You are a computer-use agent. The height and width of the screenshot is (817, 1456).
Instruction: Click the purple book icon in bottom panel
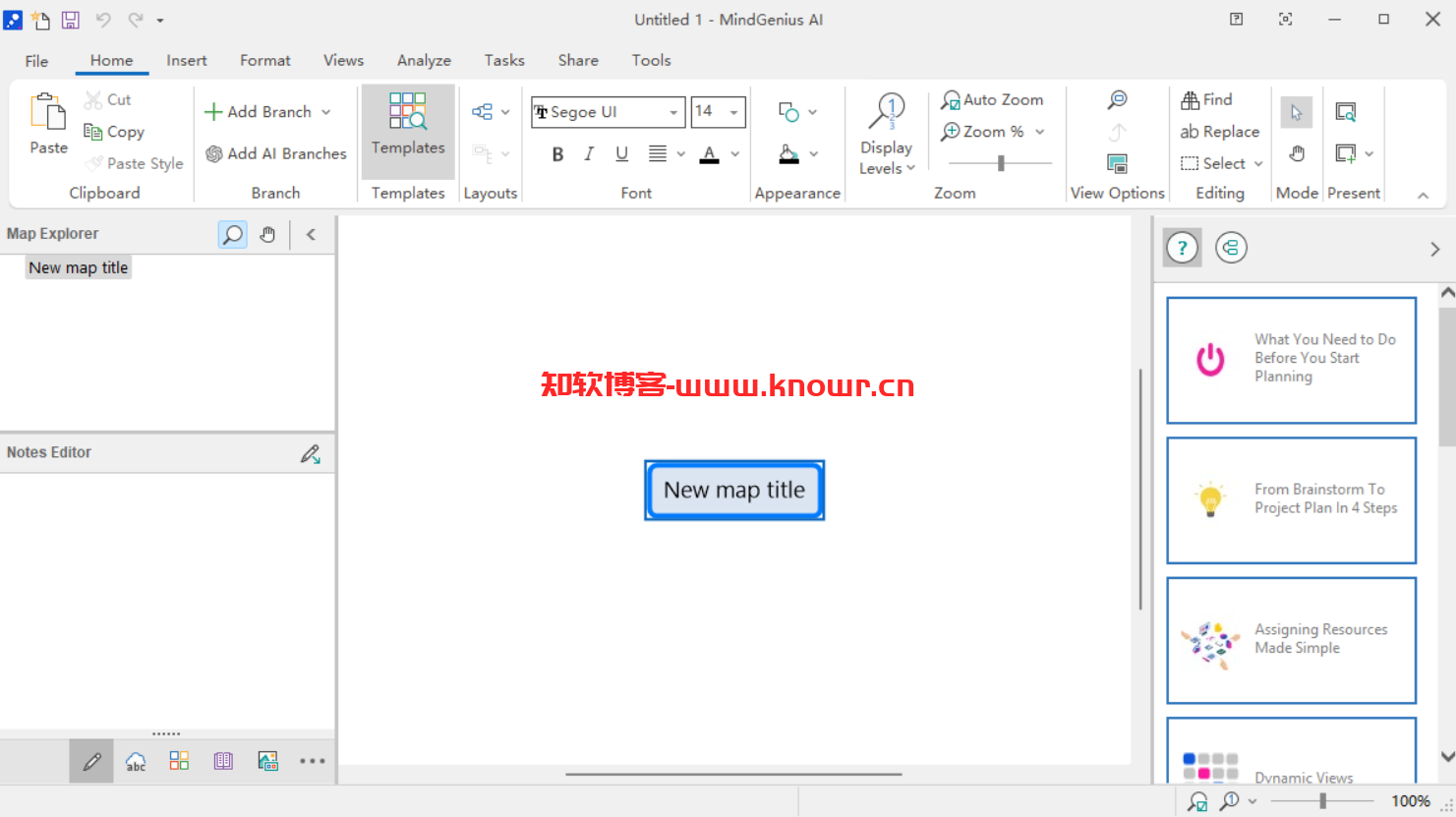[x=223, y=761]
